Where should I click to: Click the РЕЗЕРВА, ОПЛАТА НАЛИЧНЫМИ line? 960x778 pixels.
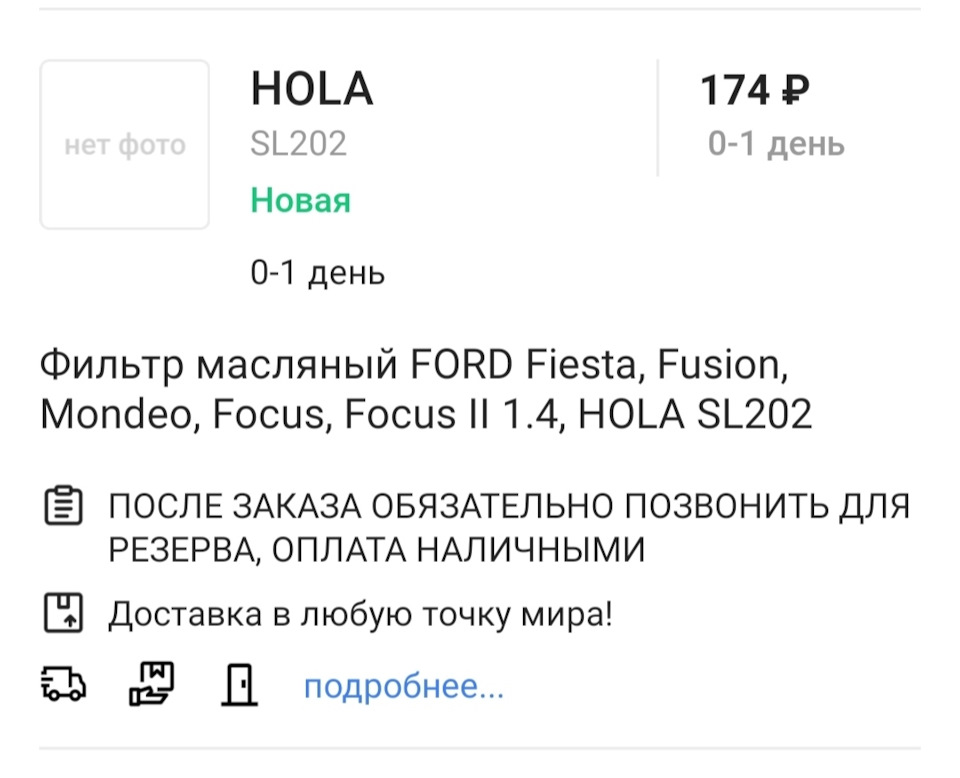tap(377, 549)
